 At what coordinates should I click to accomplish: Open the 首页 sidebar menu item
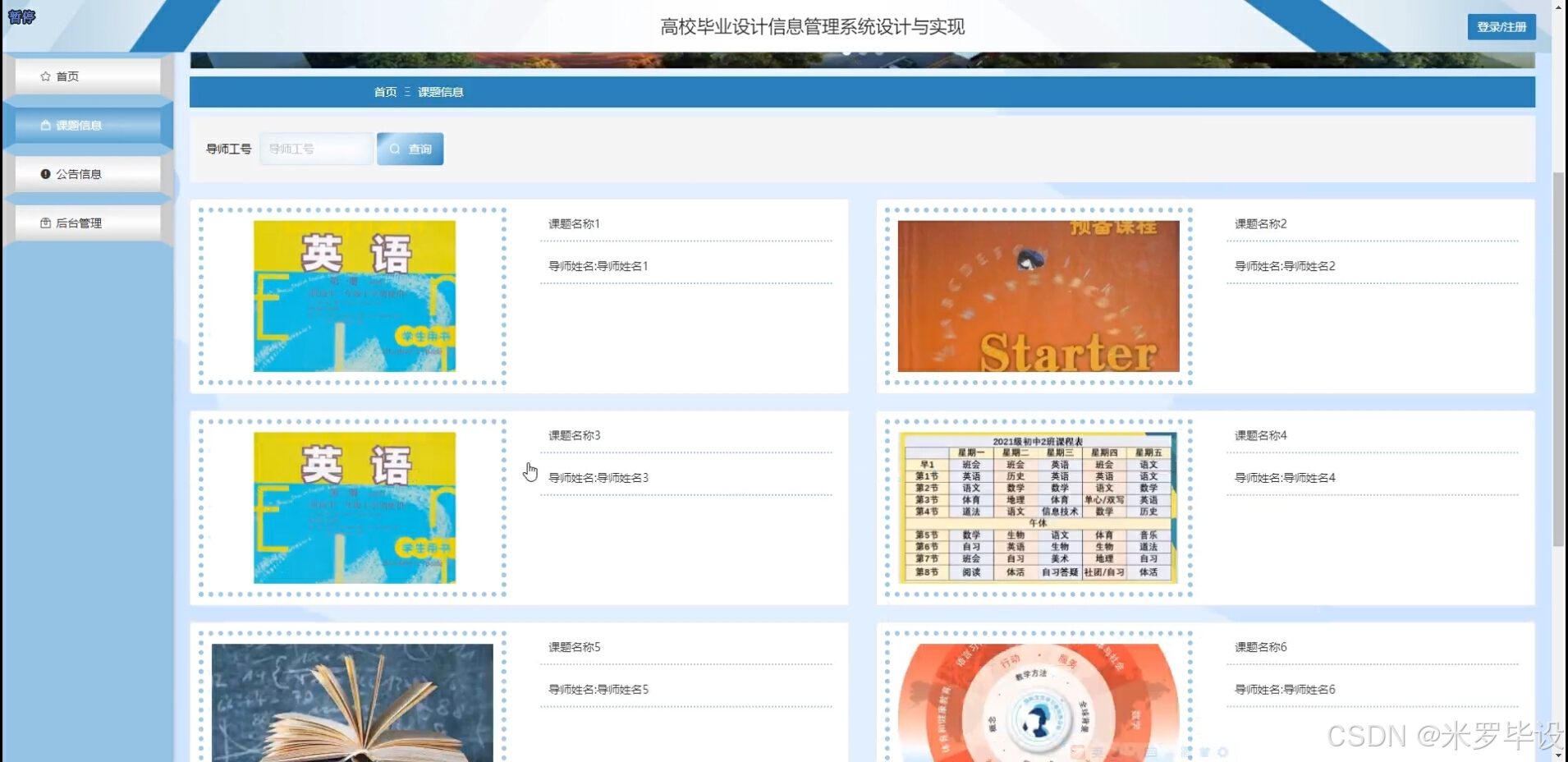pyautogui.click(x=88, y=76)
